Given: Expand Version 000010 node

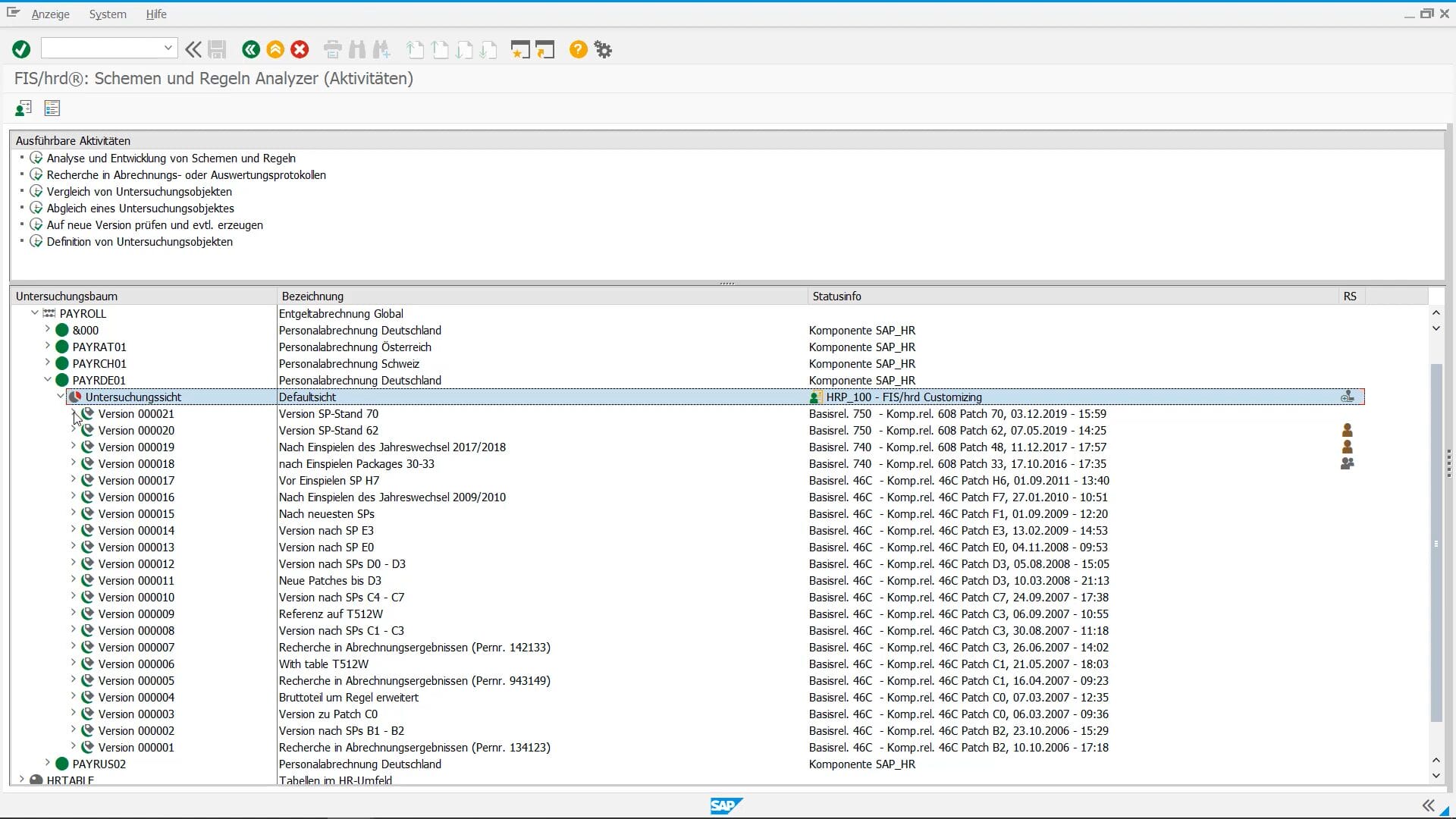Looking at the screenshot, I should (74, 596).
